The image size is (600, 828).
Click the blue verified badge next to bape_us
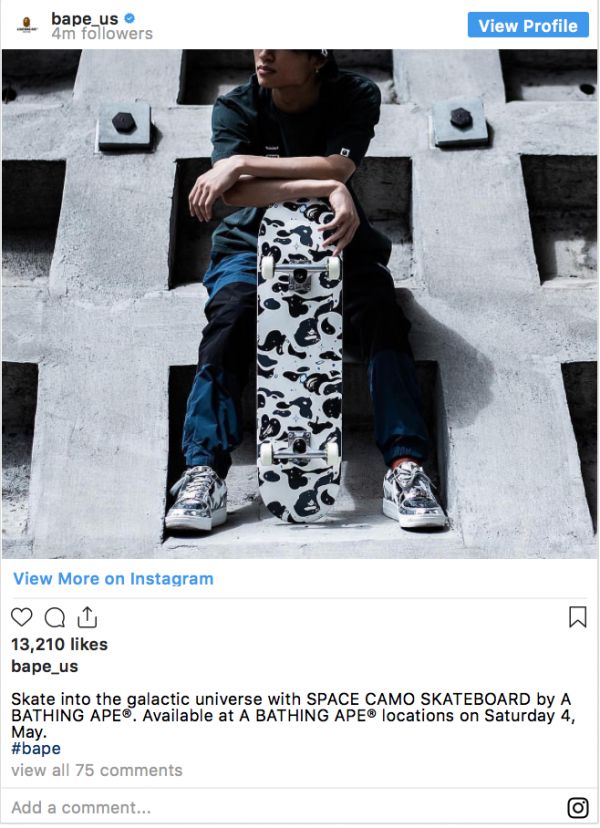click(129, 18)
